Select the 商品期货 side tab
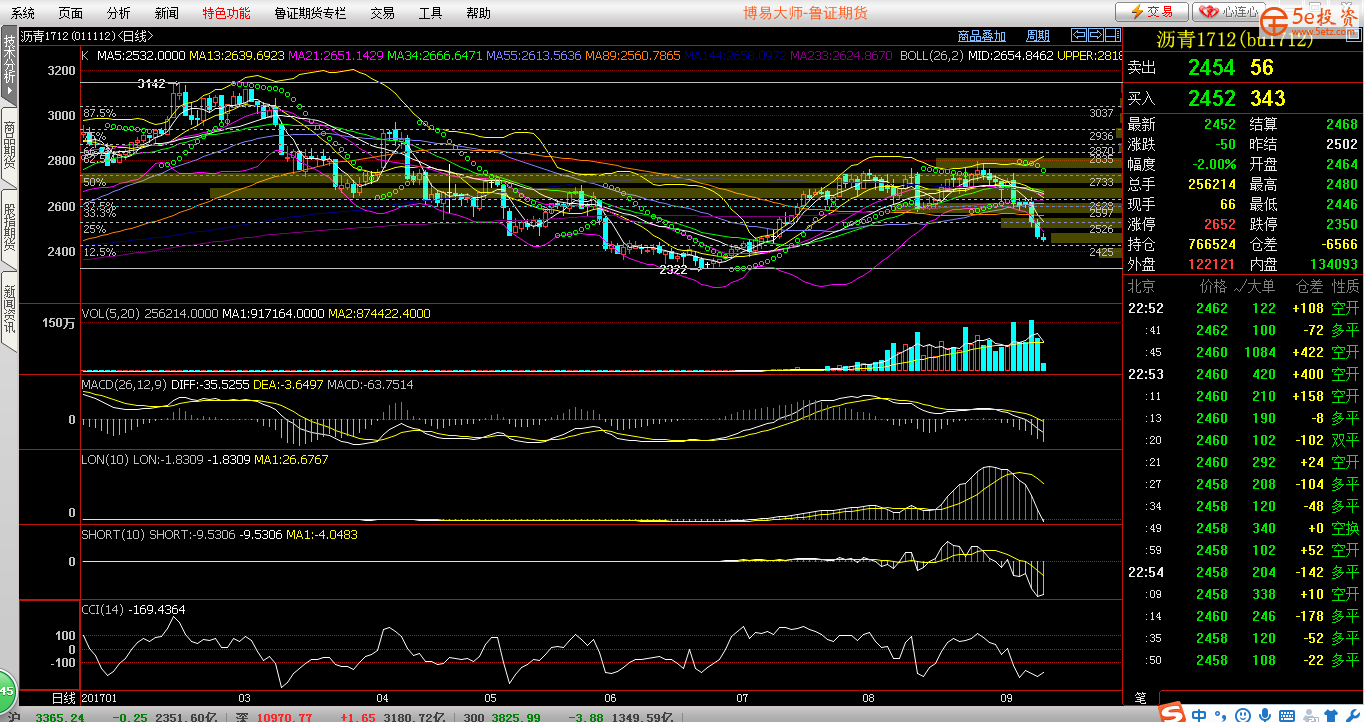 9,147
